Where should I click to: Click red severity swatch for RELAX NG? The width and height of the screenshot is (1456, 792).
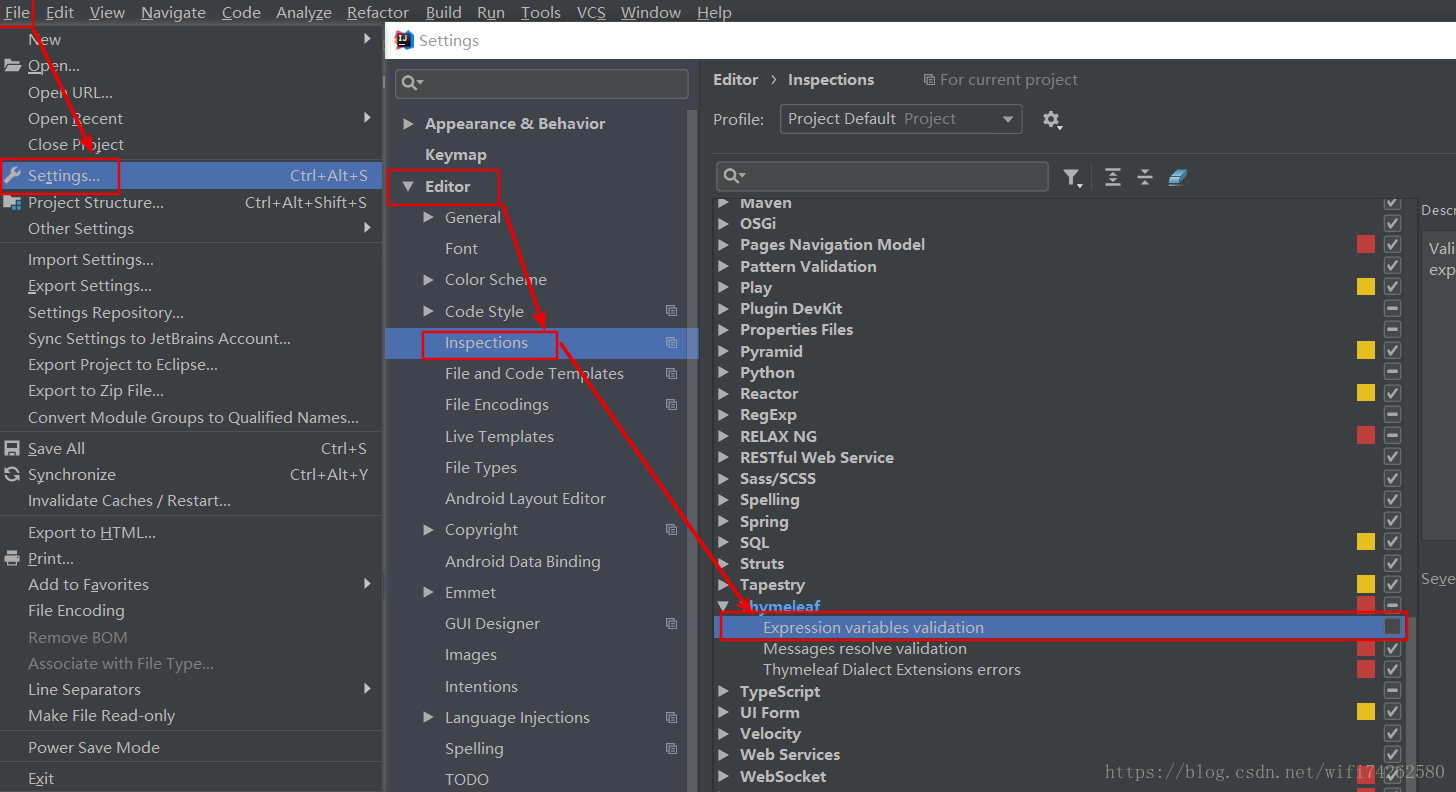point(1366,435)
